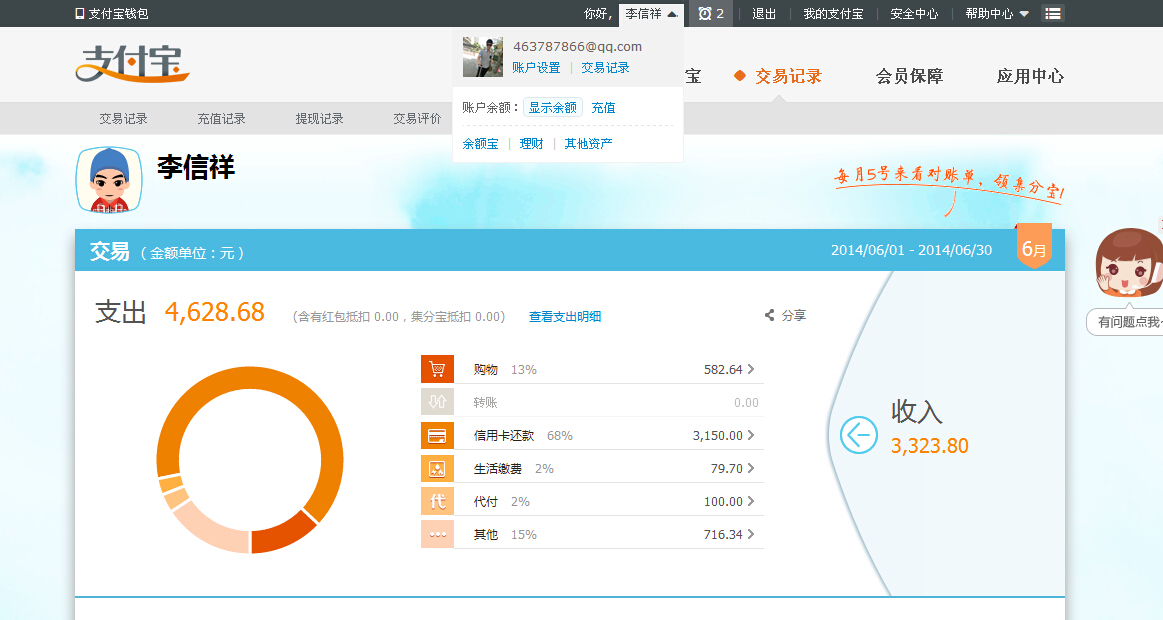Viewport: 1163px width, 620px height.
Task: Click the Alipay 支付宝 logo
Action: pyautogui.click(x=132, y=63)
